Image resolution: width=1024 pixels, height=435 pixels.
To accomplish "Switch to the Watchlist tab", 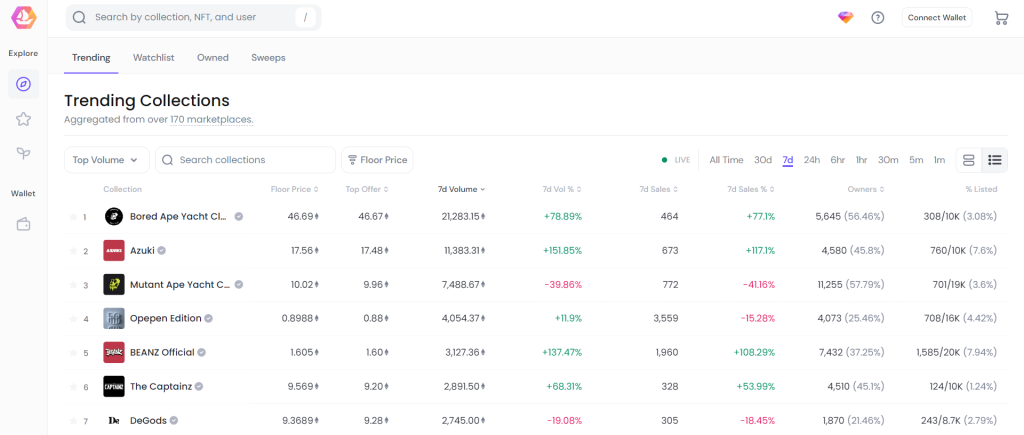I will (x=154, y=58).
